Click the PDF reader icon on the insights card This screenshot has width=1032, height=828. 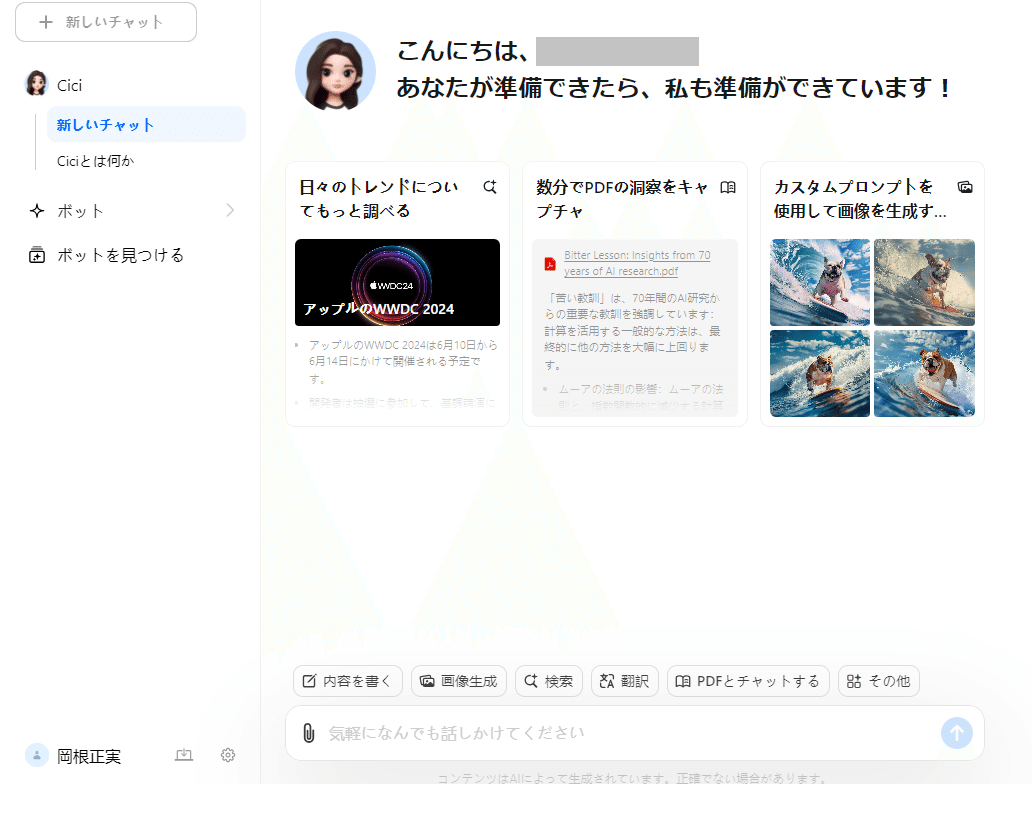click(x=728, y=185)
